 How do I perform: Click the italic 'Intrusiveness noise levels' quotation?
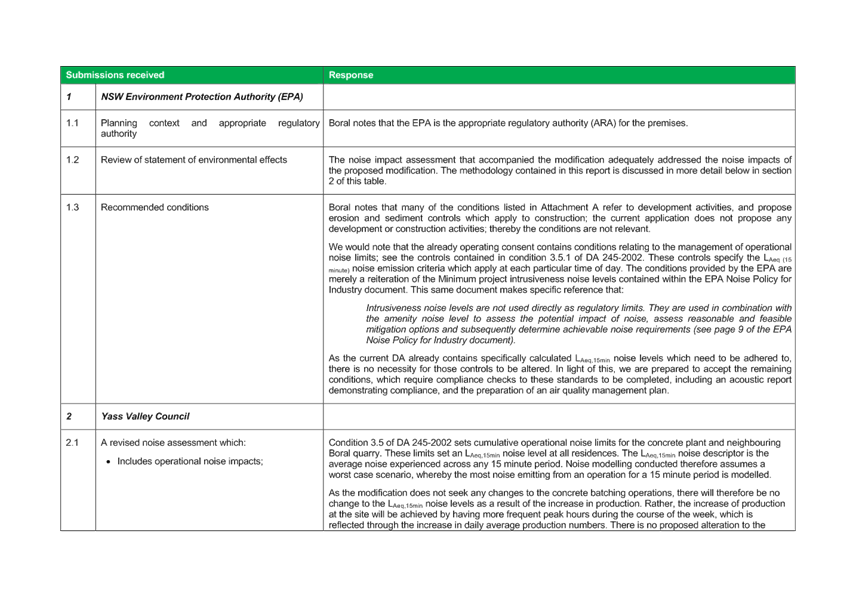(x=578, y=324)
